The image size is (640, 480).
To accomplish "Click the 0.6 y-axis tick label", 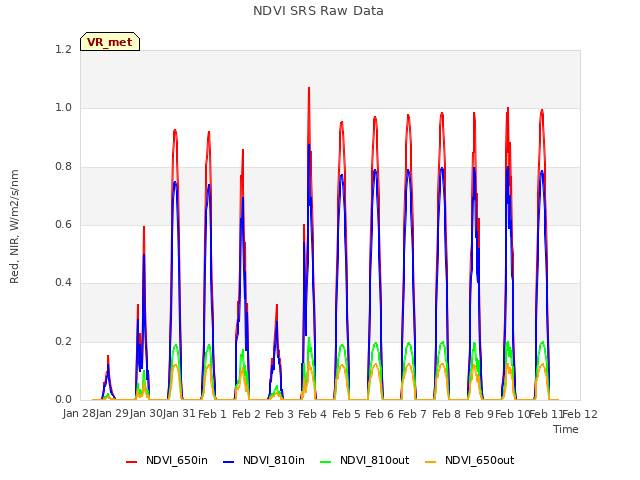I will [x=63, y=224].
